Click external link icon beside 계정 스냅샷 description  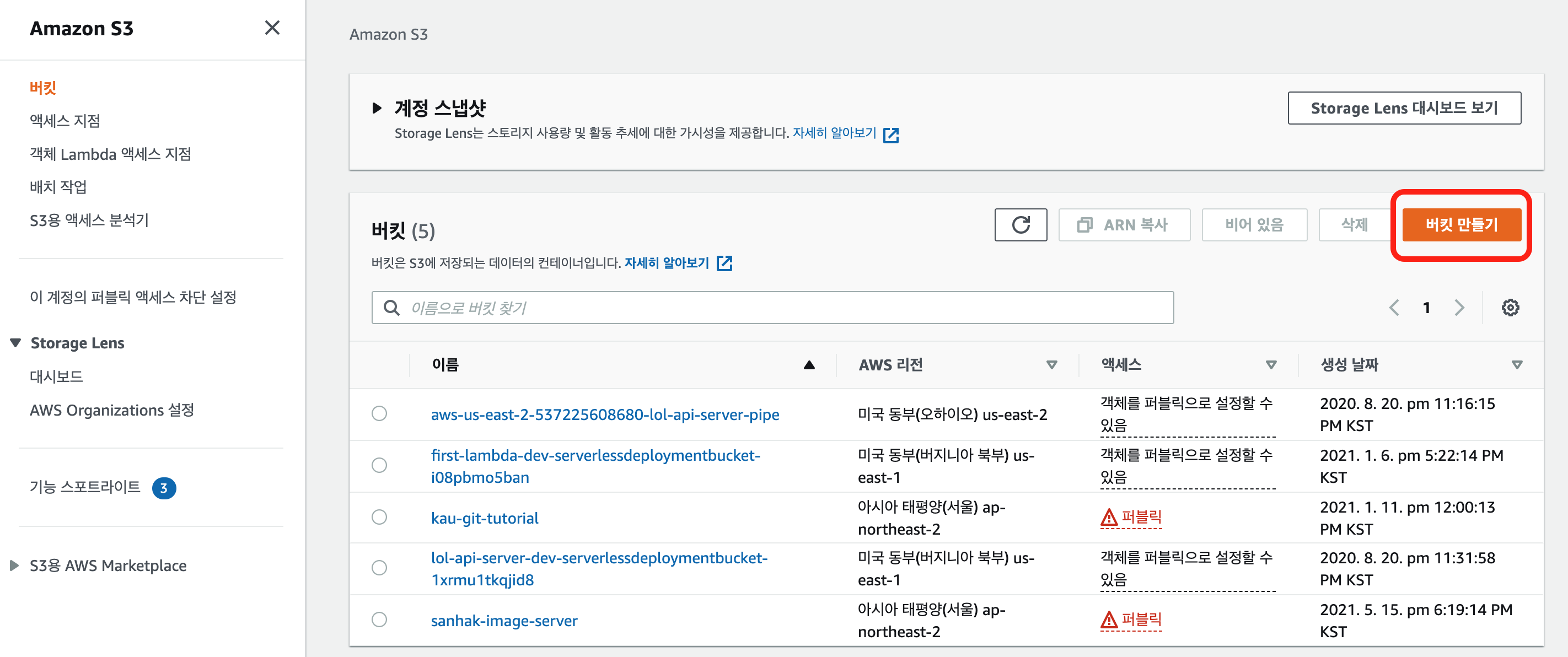click(x=890, y=134)
